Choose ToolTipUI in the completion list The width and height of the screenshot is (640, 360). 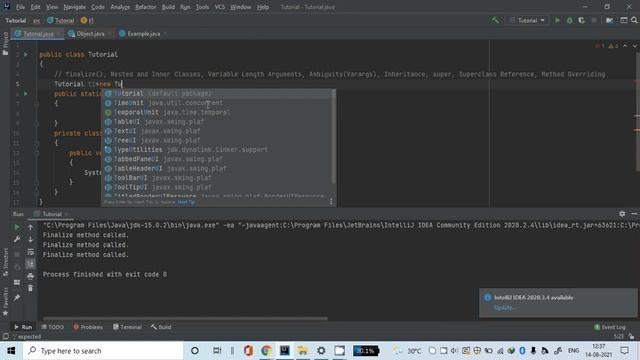point(218,187)
